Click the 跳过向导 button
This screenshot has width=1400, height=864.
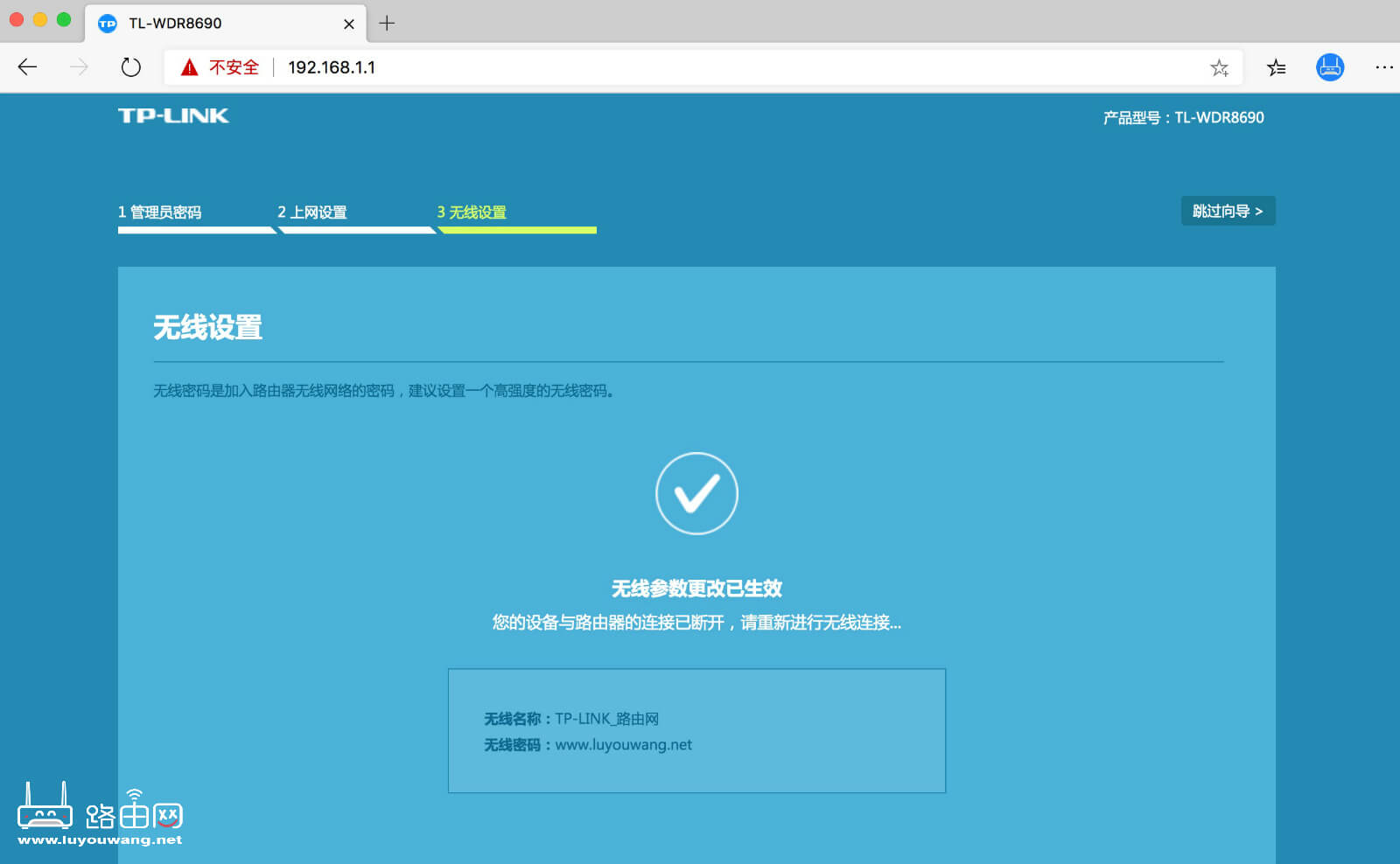[1228, 211]
